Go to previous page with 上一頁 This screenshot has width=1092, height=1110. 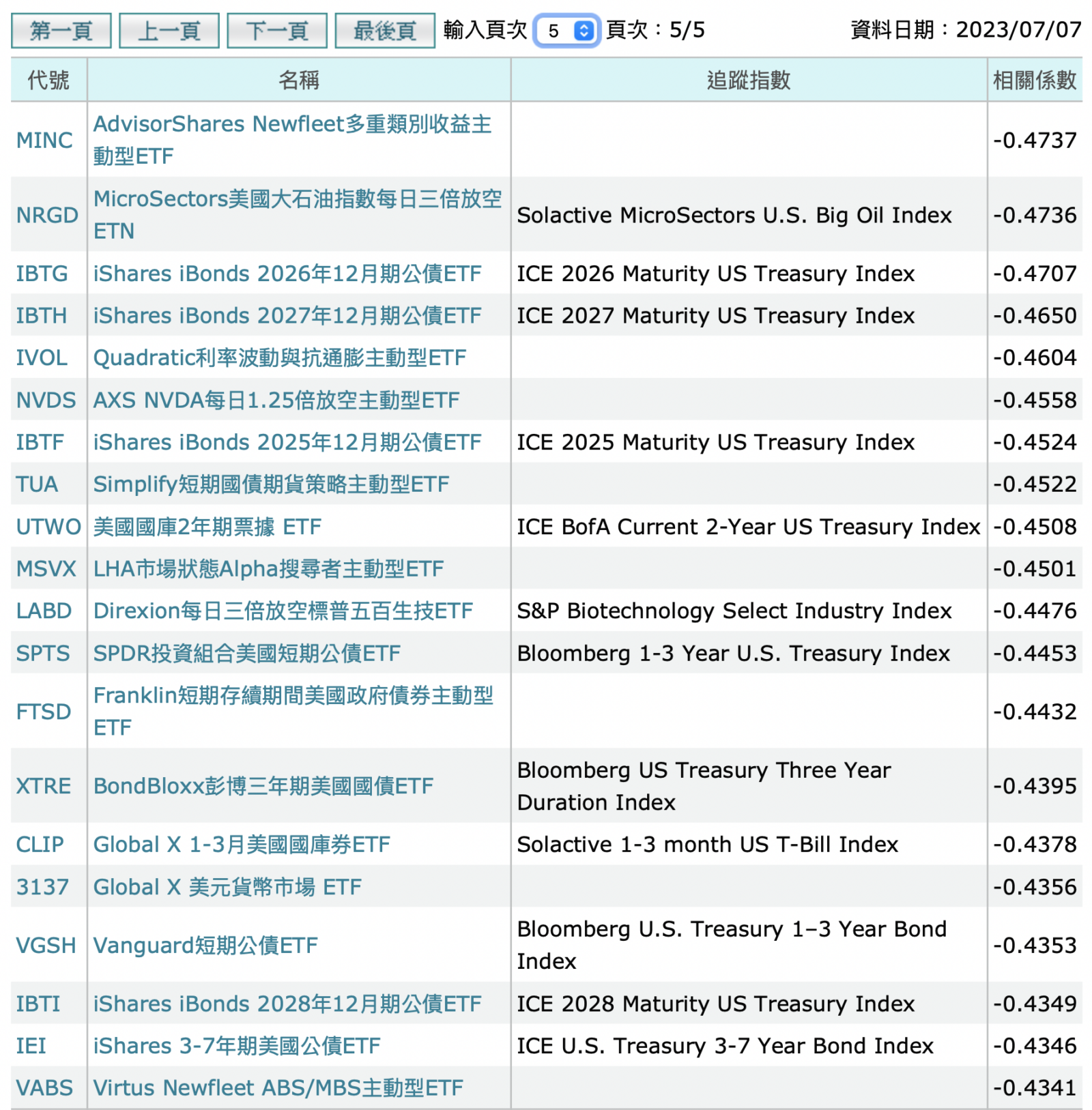(x=169, y=31)
